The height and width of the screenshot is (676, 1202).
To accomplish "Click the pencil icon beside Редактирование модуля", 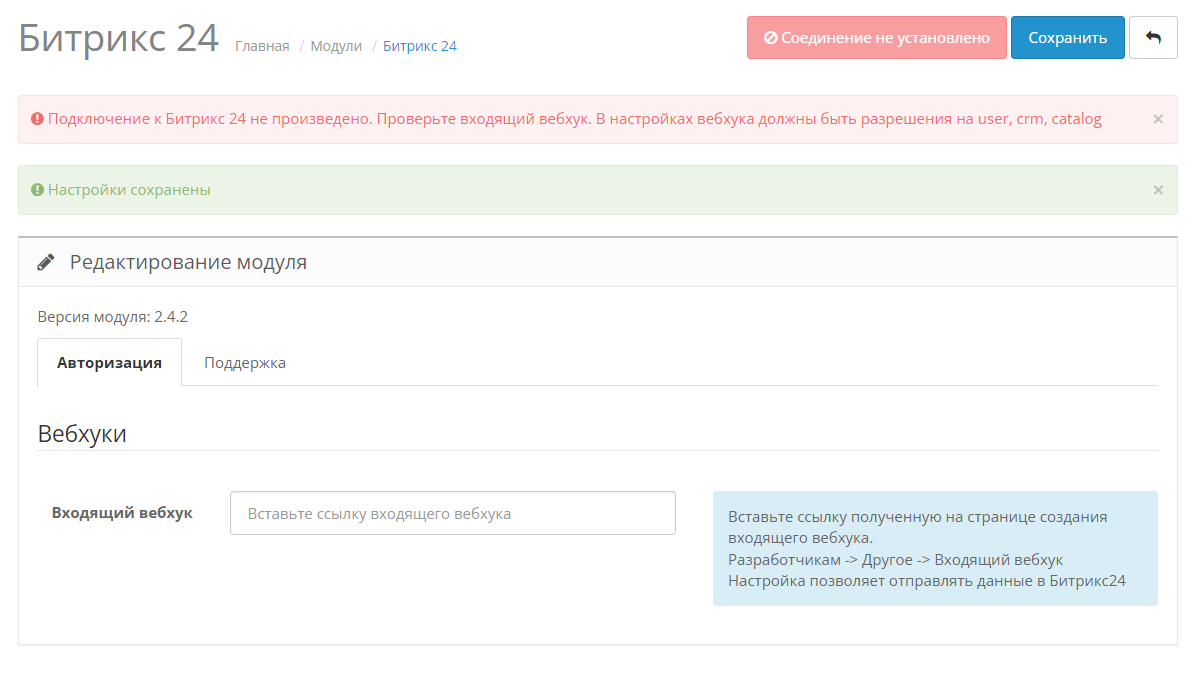I will 46,263.
